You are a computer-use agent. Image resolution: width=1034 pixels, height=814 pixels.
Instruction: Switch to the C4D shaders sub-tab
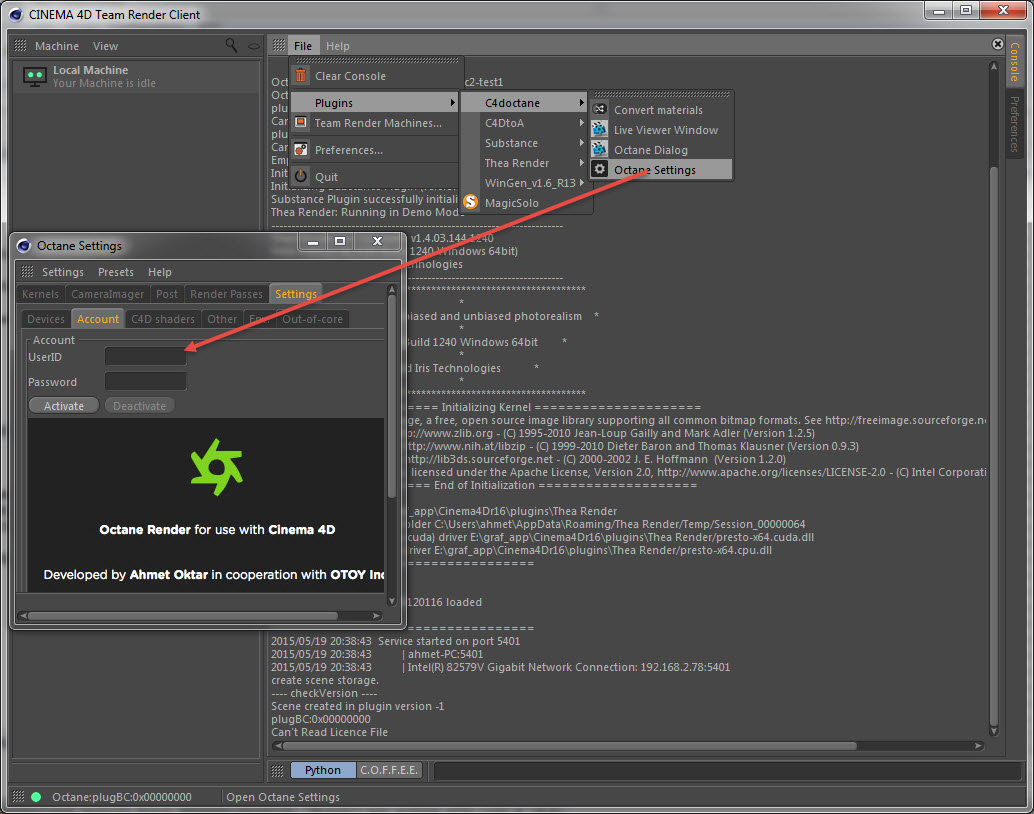[x=163, y=319]
